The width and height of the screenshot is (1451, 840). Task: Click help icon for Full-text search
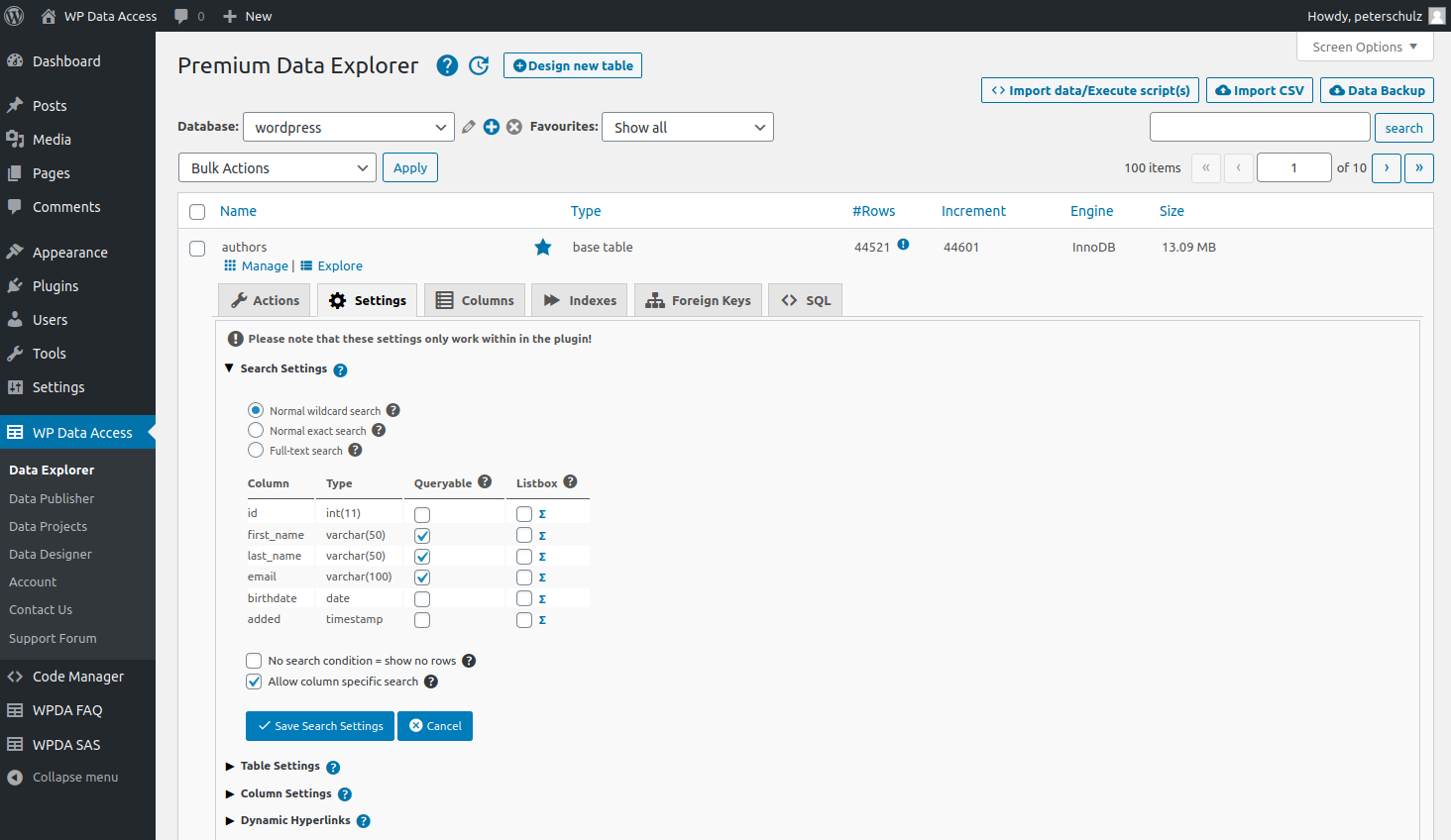(x=355, y=450)
